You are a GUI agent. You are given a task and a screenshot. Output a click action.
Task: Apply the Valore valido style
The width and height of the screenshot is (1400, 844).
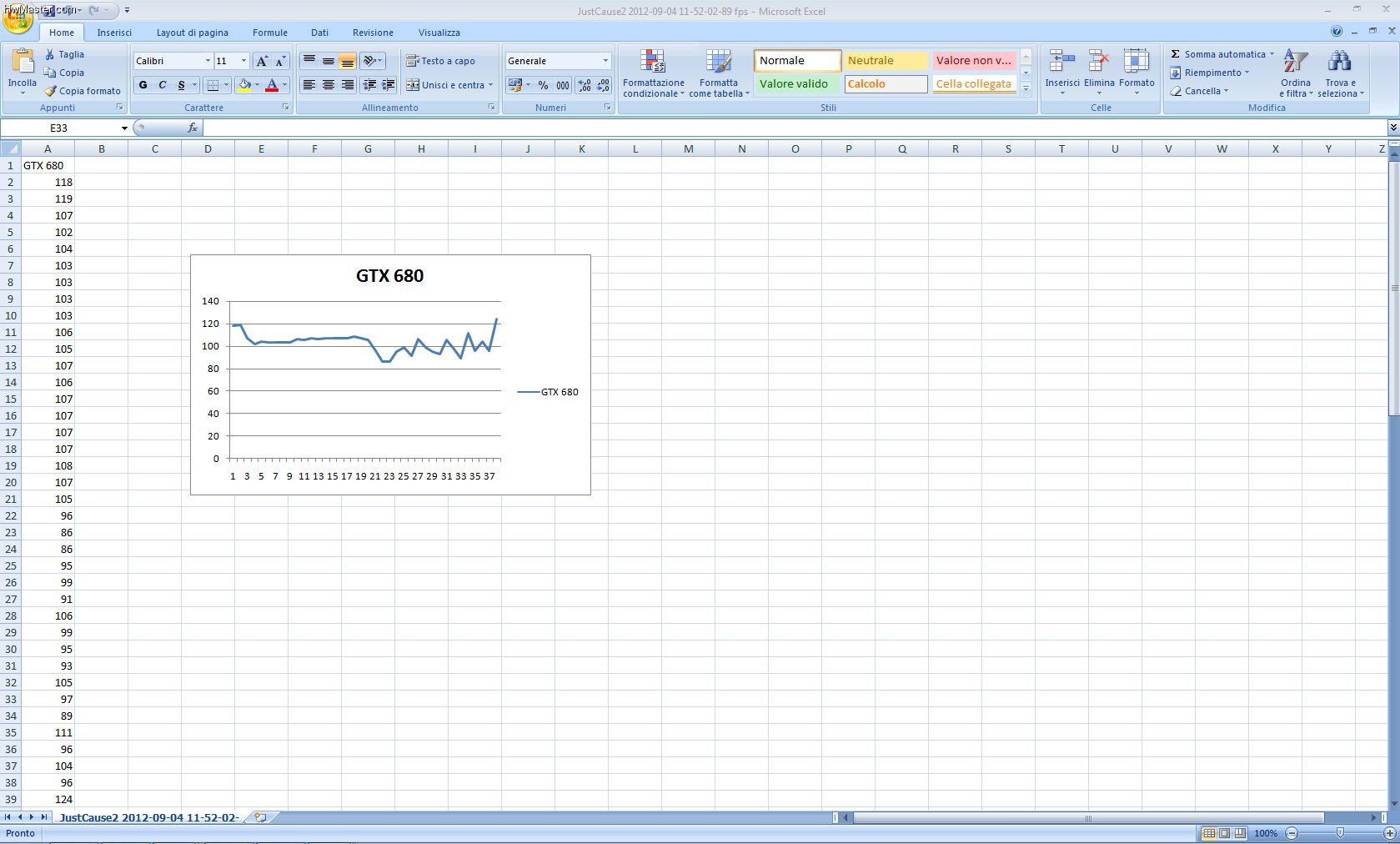pos(798,84)
